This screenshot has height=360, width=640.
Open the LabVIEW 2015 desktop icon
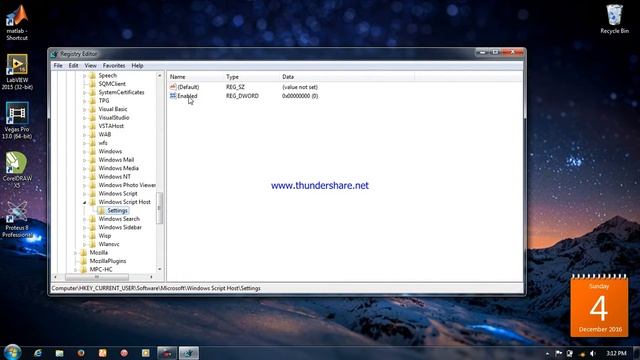[x=17, y=72]
